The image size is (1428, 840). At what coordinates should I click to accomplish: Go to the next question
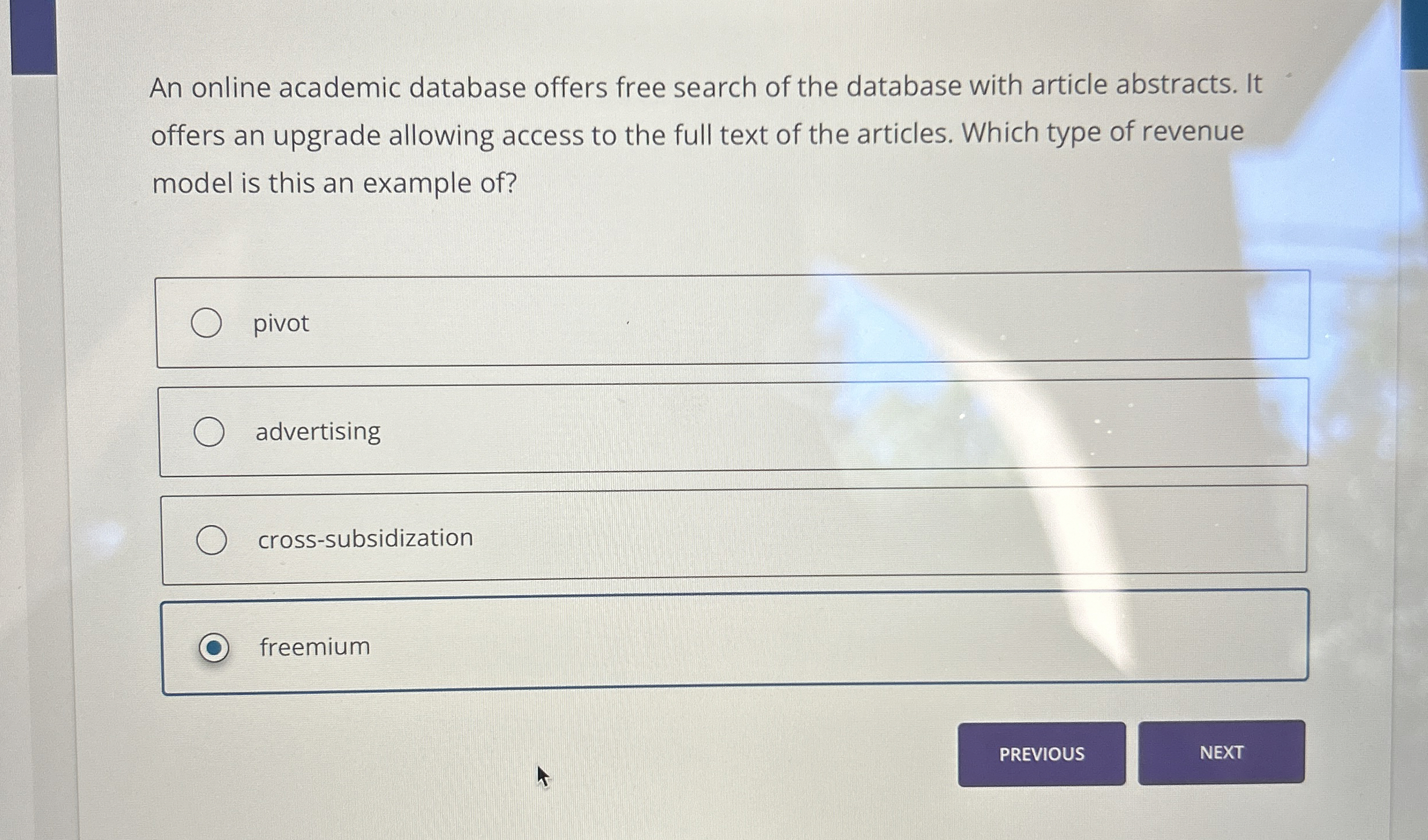1221,753
